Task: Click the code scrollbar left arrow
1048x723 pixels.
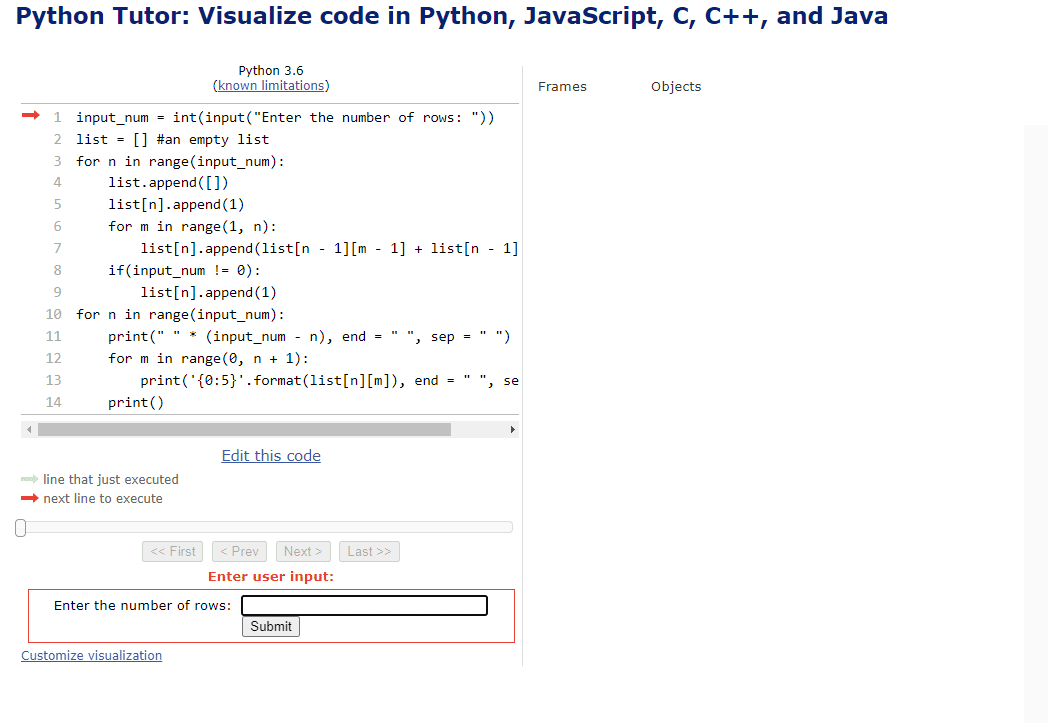Action: (29, 429)
